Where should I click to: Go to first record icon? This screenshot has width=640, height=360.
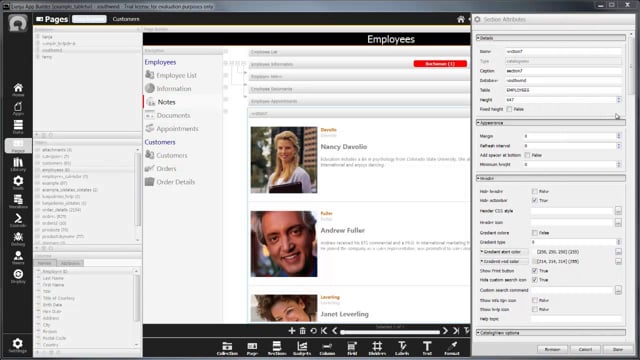(324, 331)
